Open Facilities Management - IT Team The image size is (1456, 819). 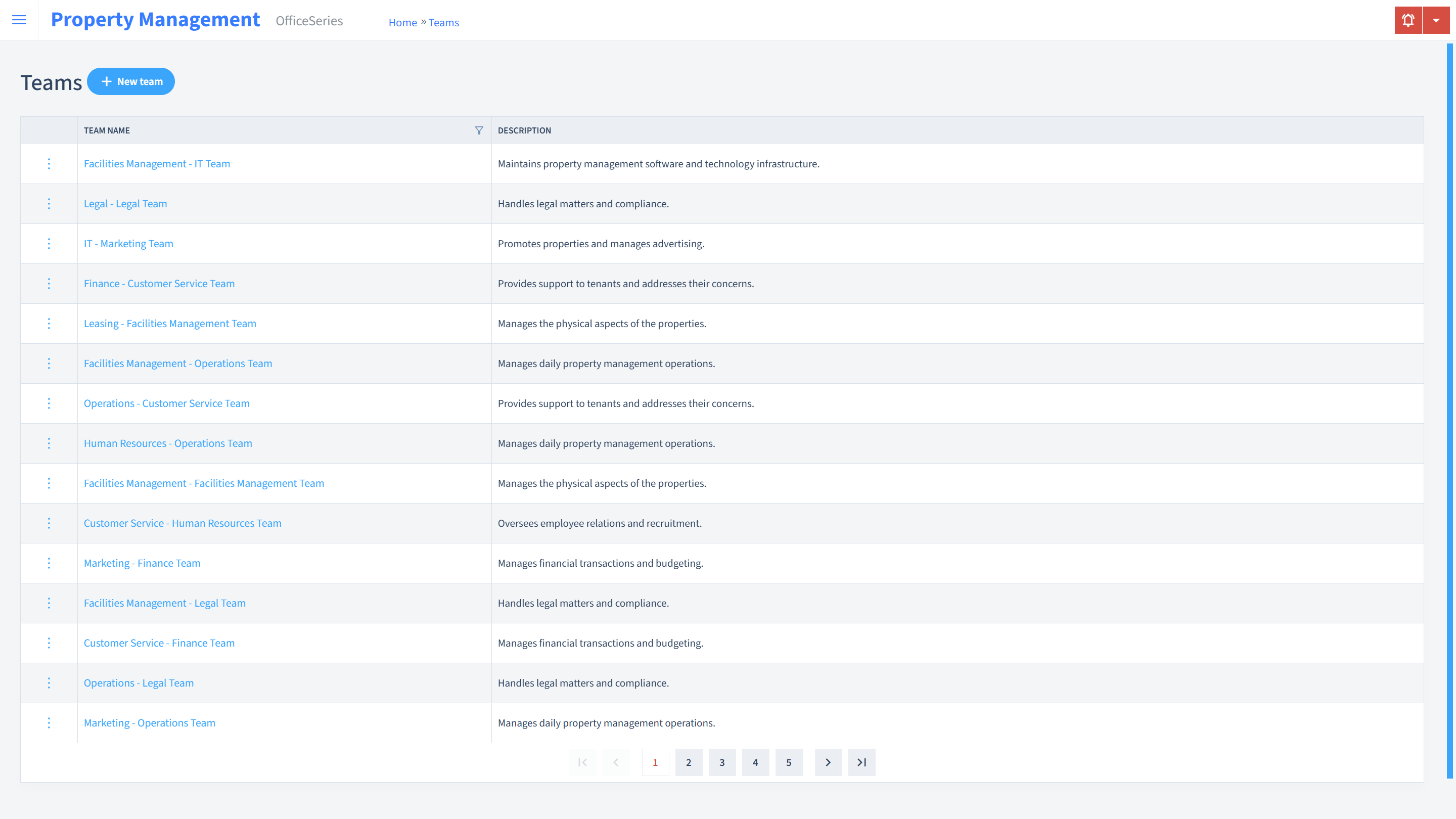156,163
